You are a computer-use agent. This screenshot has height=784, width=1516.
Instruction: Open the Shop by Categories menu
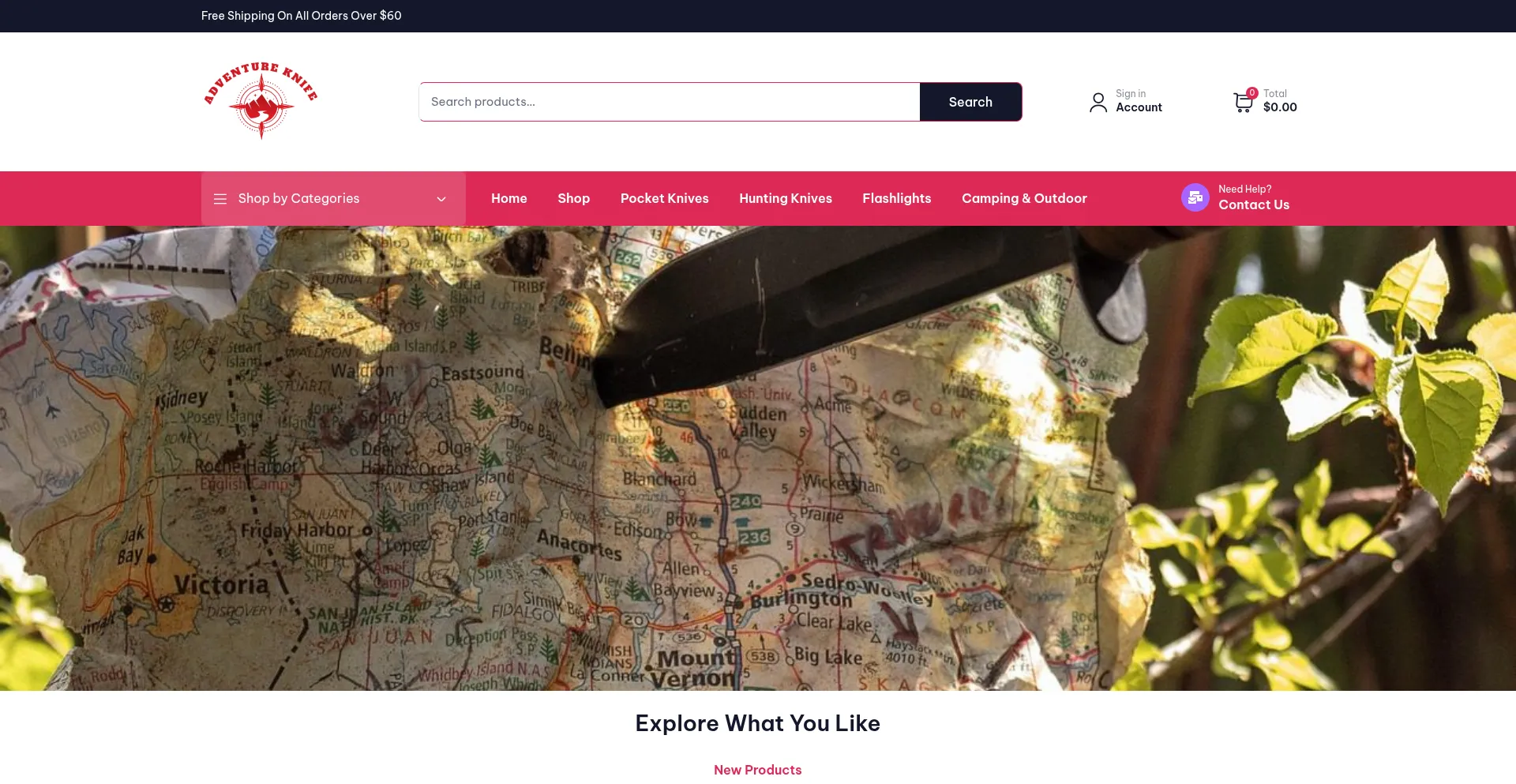(x=333, y=198)
